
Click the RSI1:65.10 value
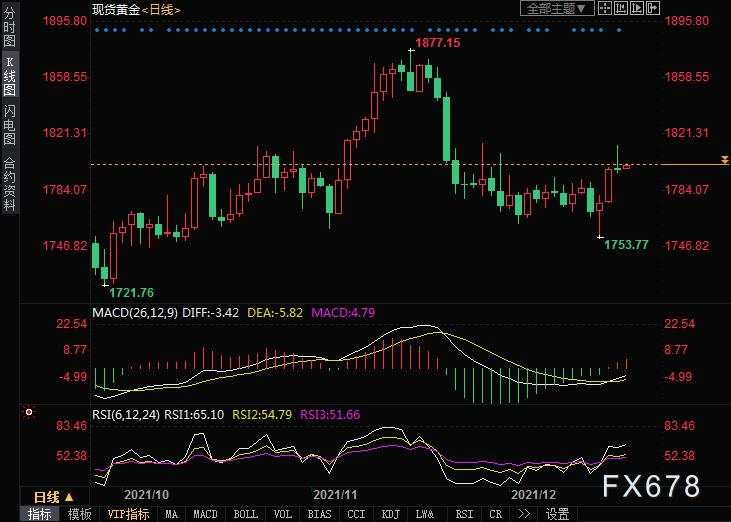coord(194,414)
